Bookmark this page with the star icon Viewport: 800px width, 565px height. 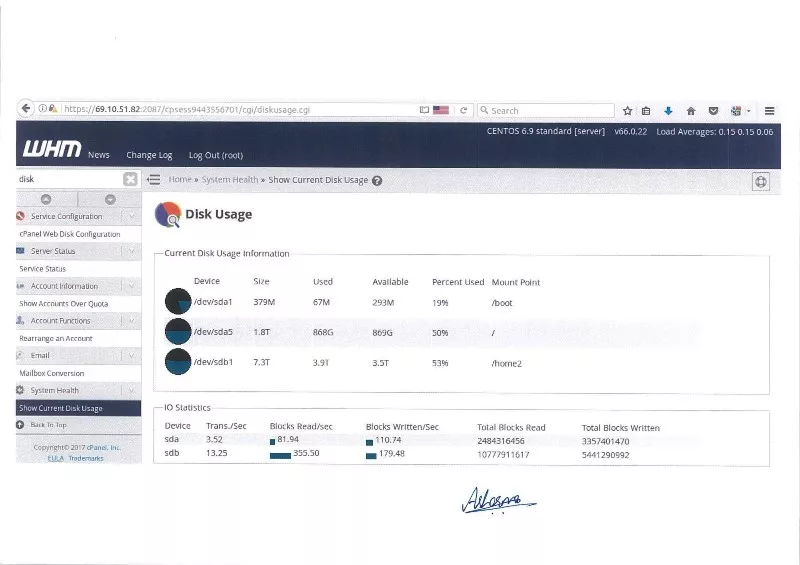pos(628,111)
